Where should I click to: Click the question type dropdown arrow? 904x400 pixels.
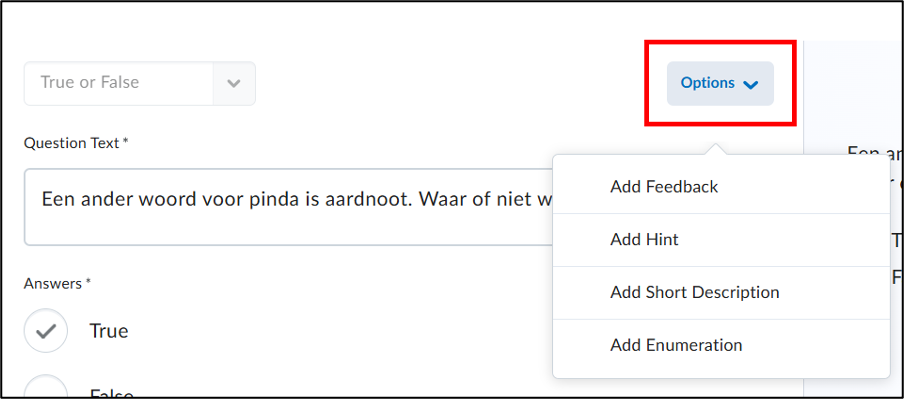click(234, 83)
